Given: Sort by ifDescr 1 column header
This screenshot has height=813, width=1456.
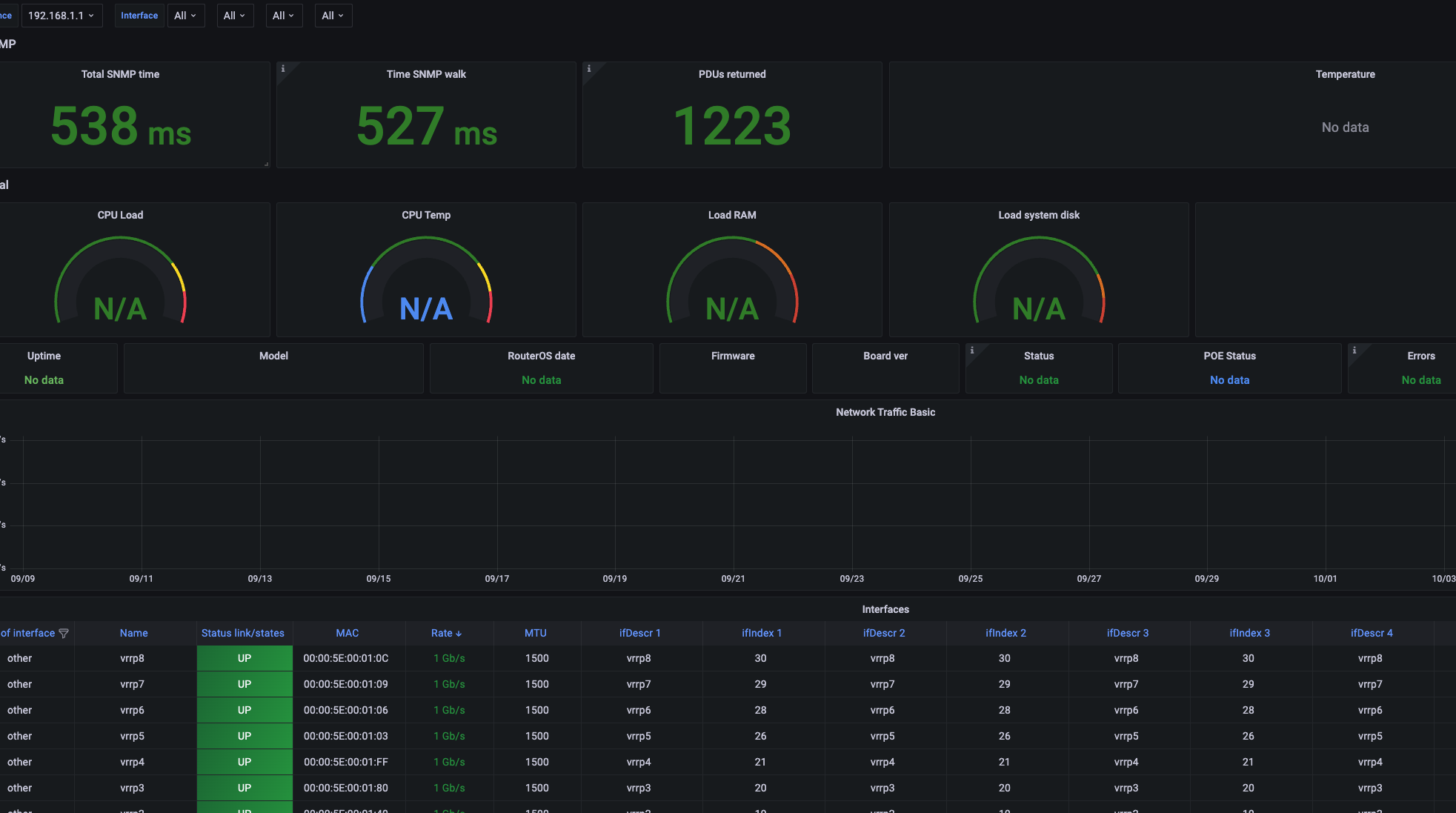Looking at the screenshot, I should pyautogui.click(x=640, y=633).
